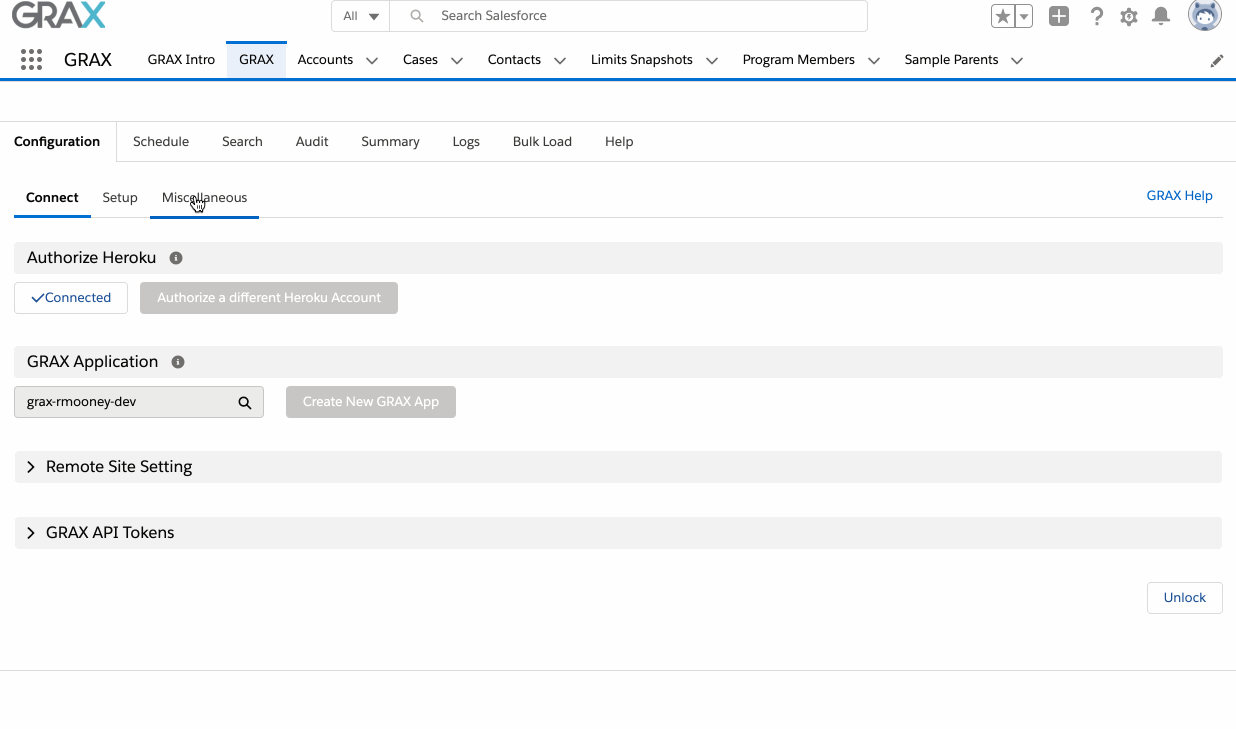Open the user profile avatar
The height and width of the screenshot is (729, 1236).
pos(1204,16)
